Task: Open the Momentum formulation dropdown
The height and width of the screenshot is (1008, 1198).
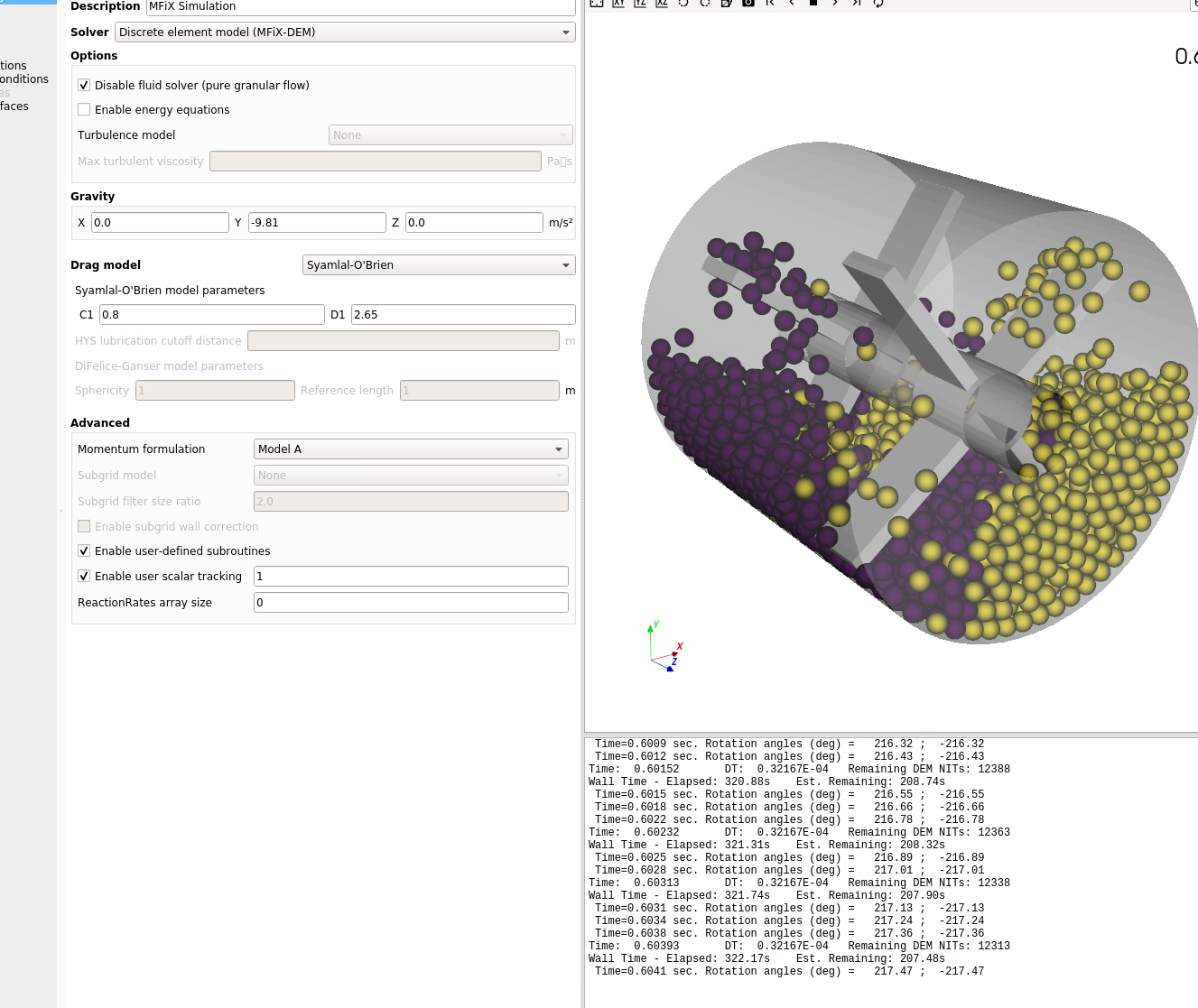Action: 410,449
